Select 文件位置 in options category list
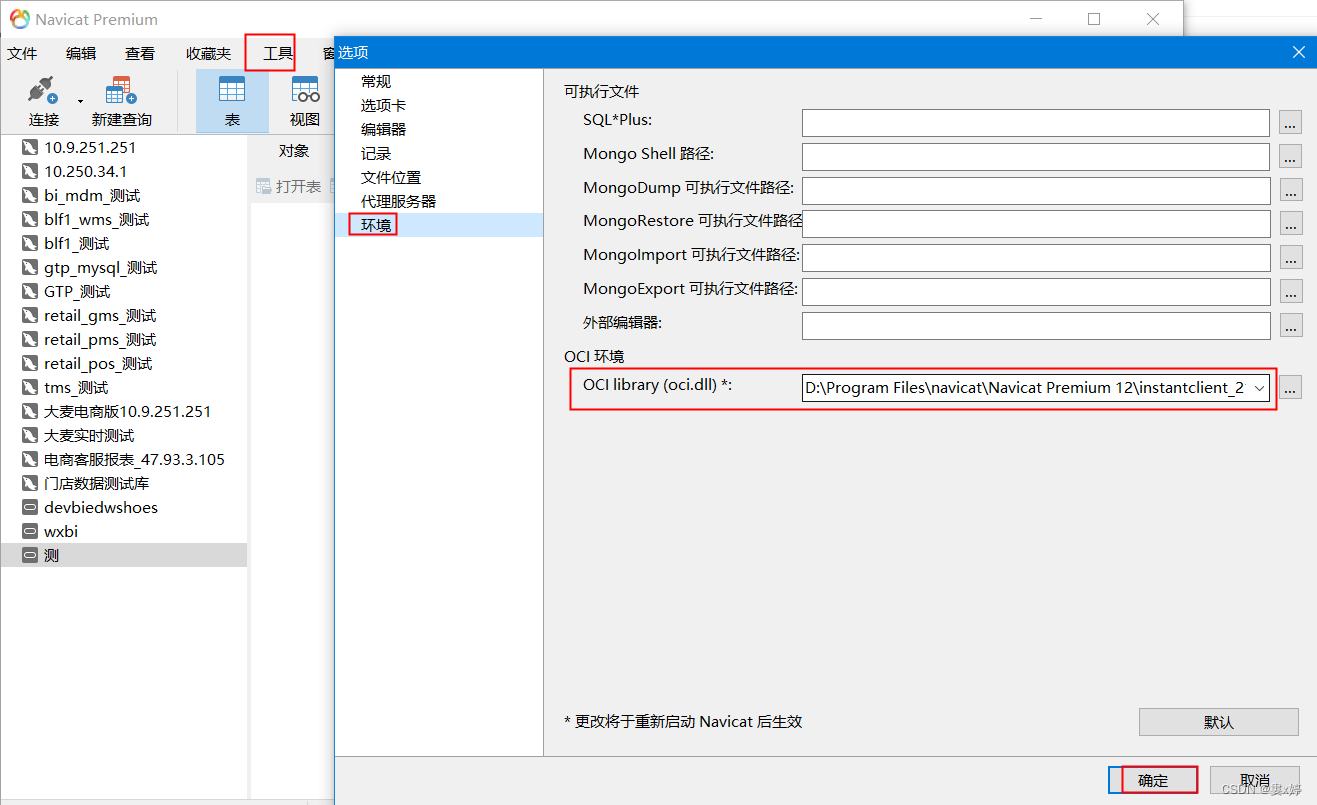This screenshot has height=805, width=1317. pyautogui.click(x=391, y=177)
